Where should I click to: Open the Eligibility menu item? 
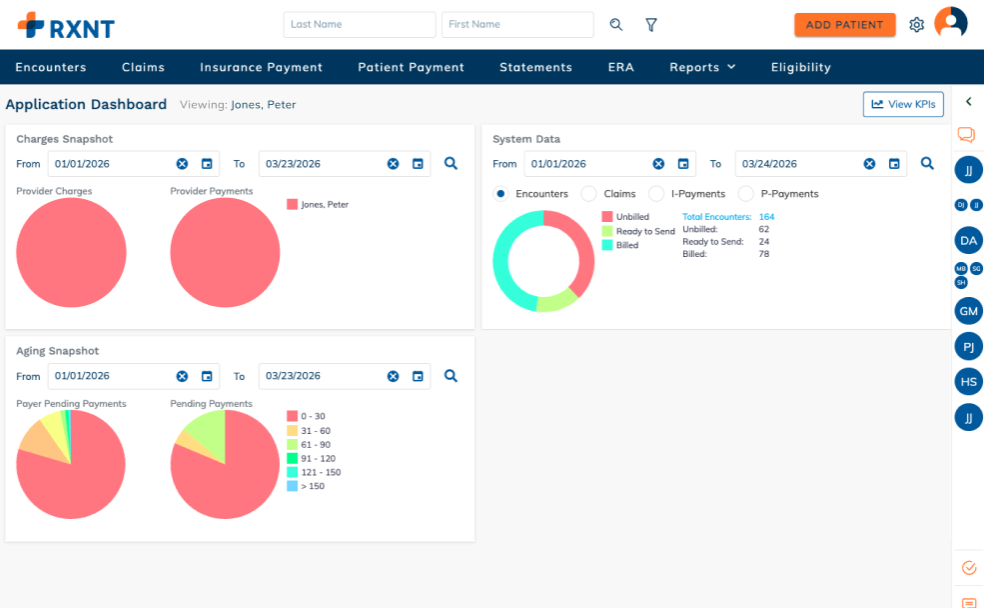click(x=800, y=67)
